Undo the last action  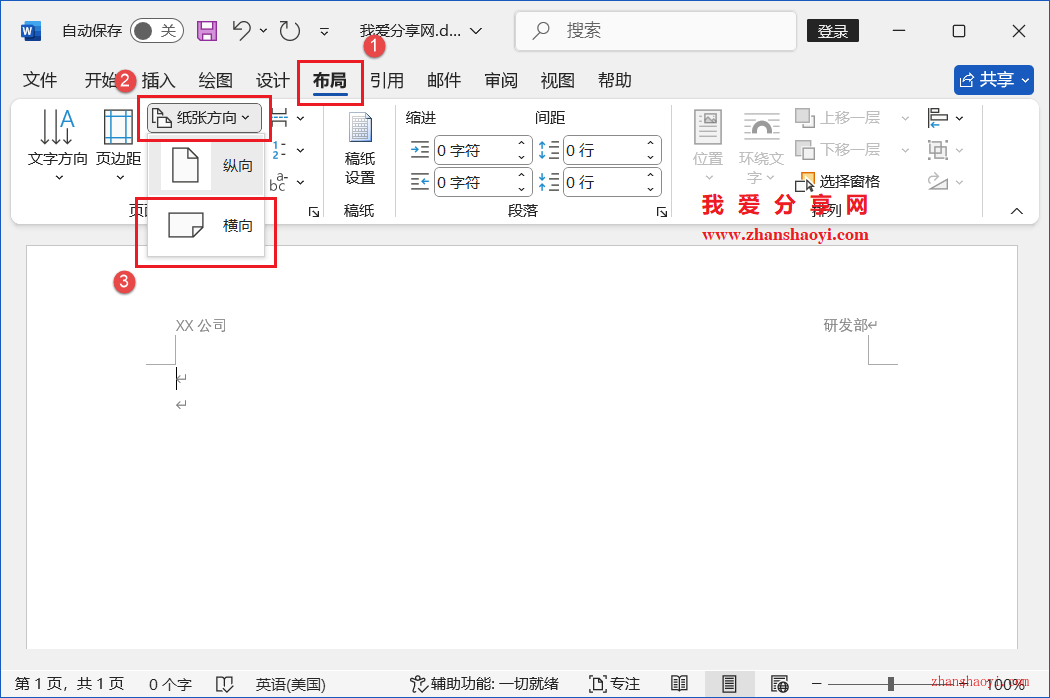(242, 30)
